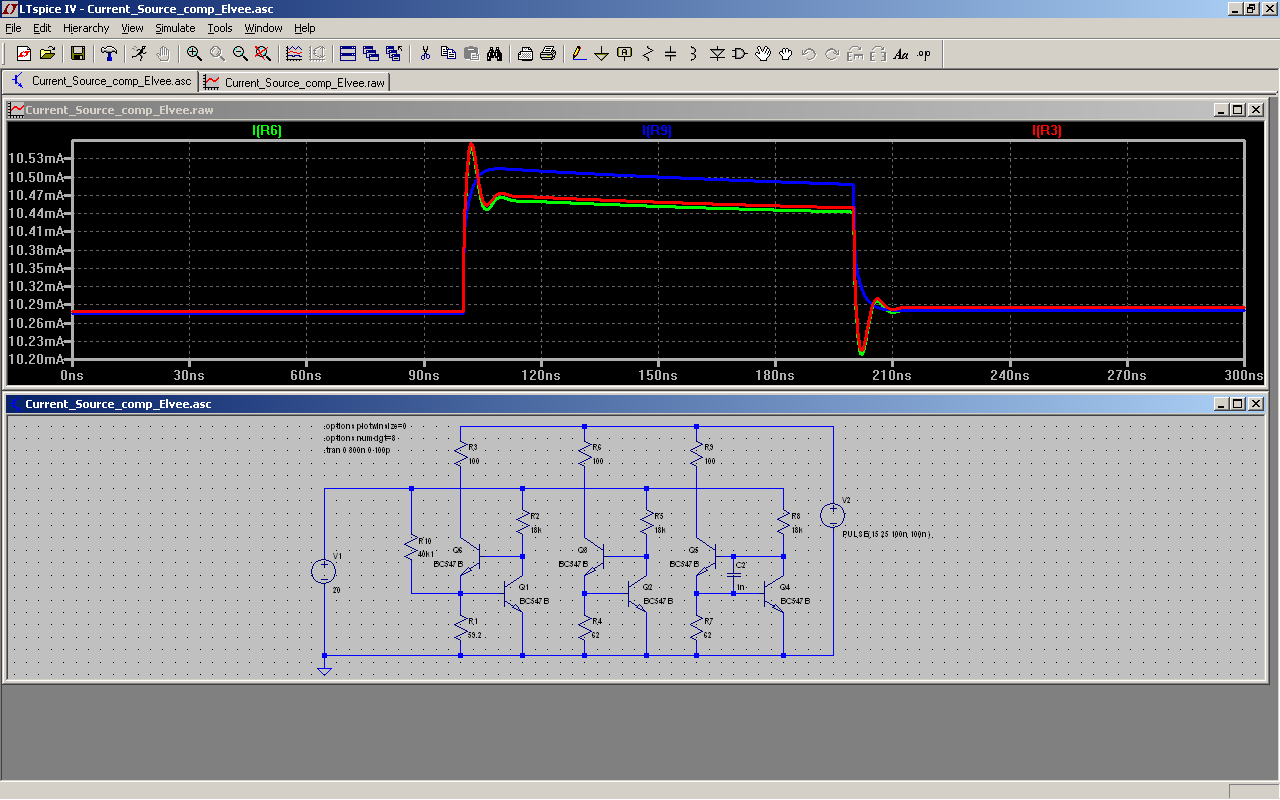
Task: Place a ground symbol
Action: [x=601, y=53]
